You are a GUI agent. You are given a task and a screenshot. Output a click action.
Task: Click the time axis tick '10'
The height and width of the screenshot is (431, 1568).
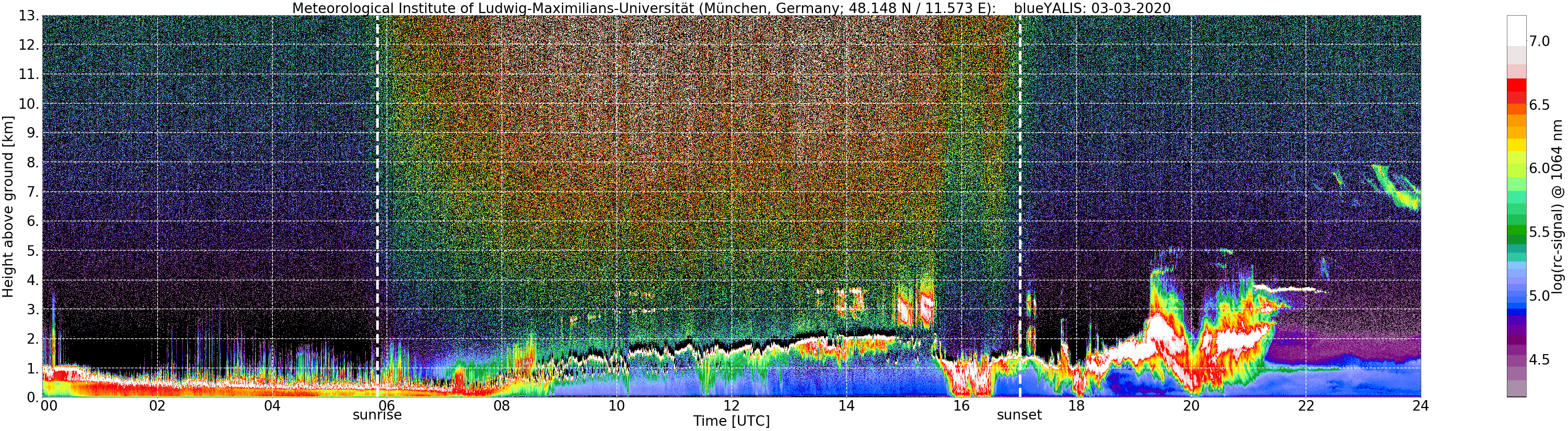(617, 406)
